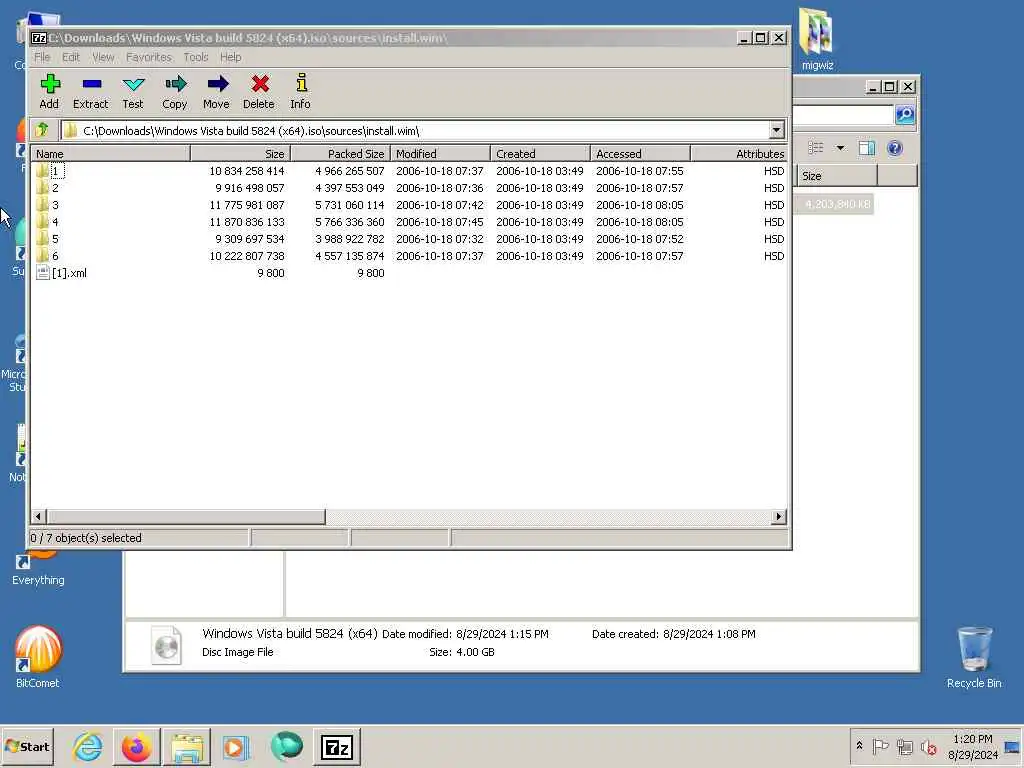
Task: Click Size column header in Explorer window
Action: (837, 176)
